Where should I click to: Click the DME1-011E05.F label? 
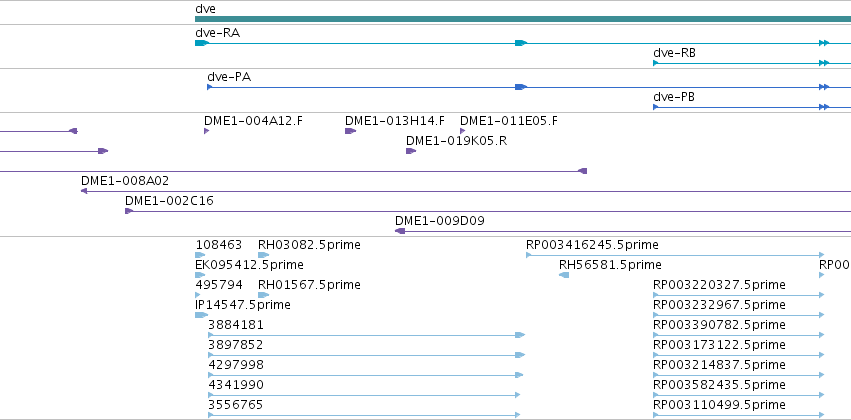pos(509,121)
